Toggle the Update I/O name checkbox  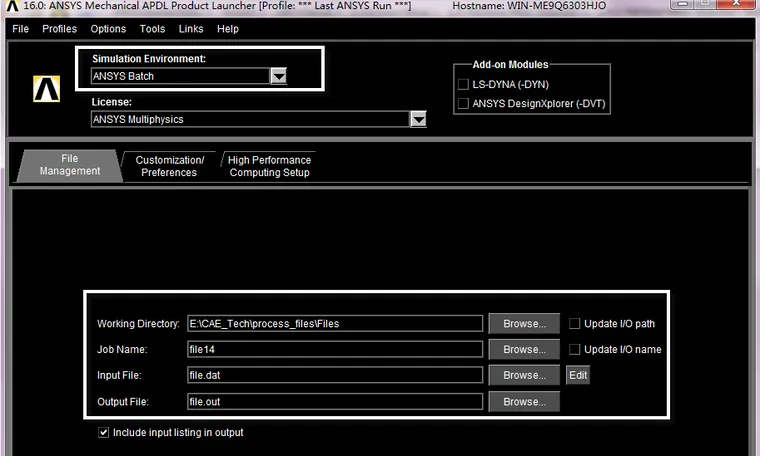click(574, 349)
